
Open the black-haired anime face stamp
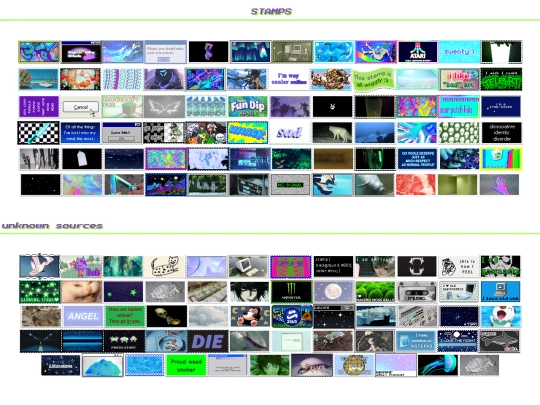click(250, 292)
